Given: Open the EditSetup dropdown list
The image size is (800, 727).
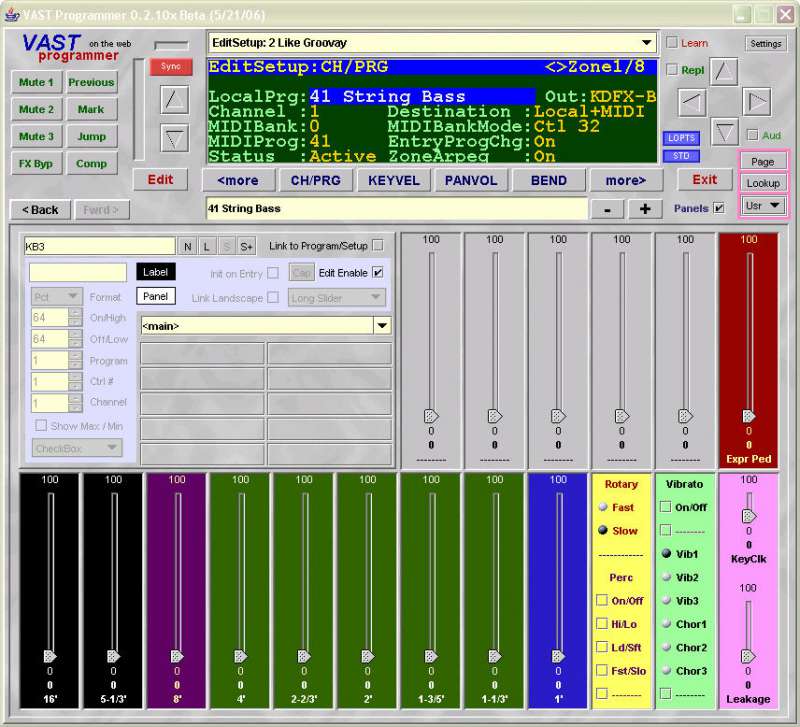Looking at the screenshot, I should point(647,43).
